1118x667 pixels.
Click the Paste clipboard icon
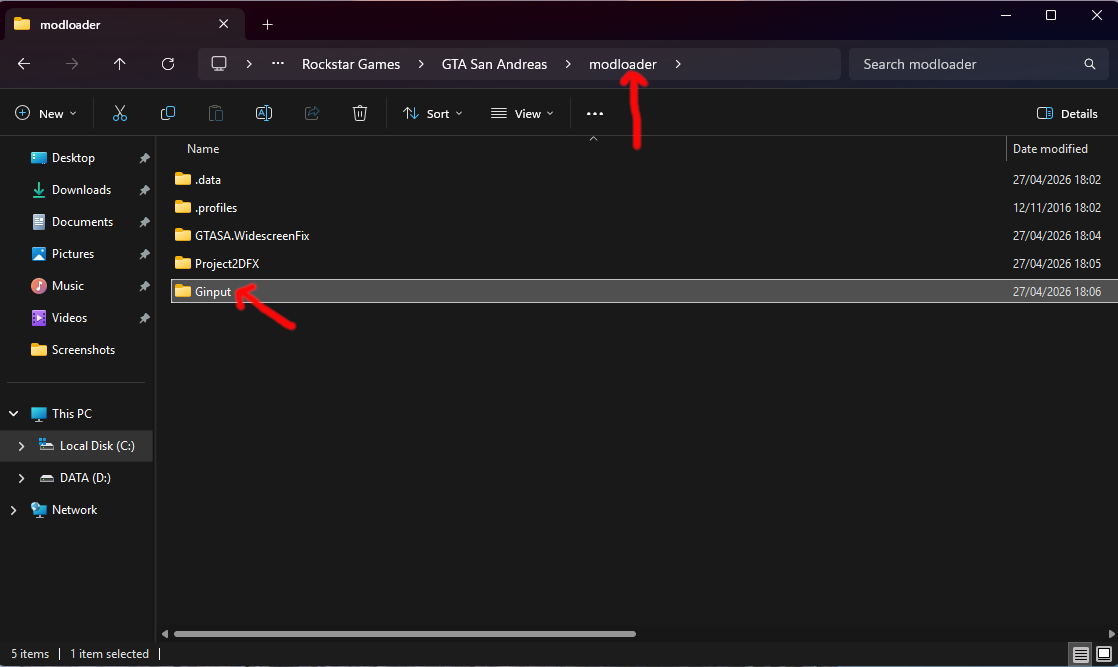coord(215,113)
